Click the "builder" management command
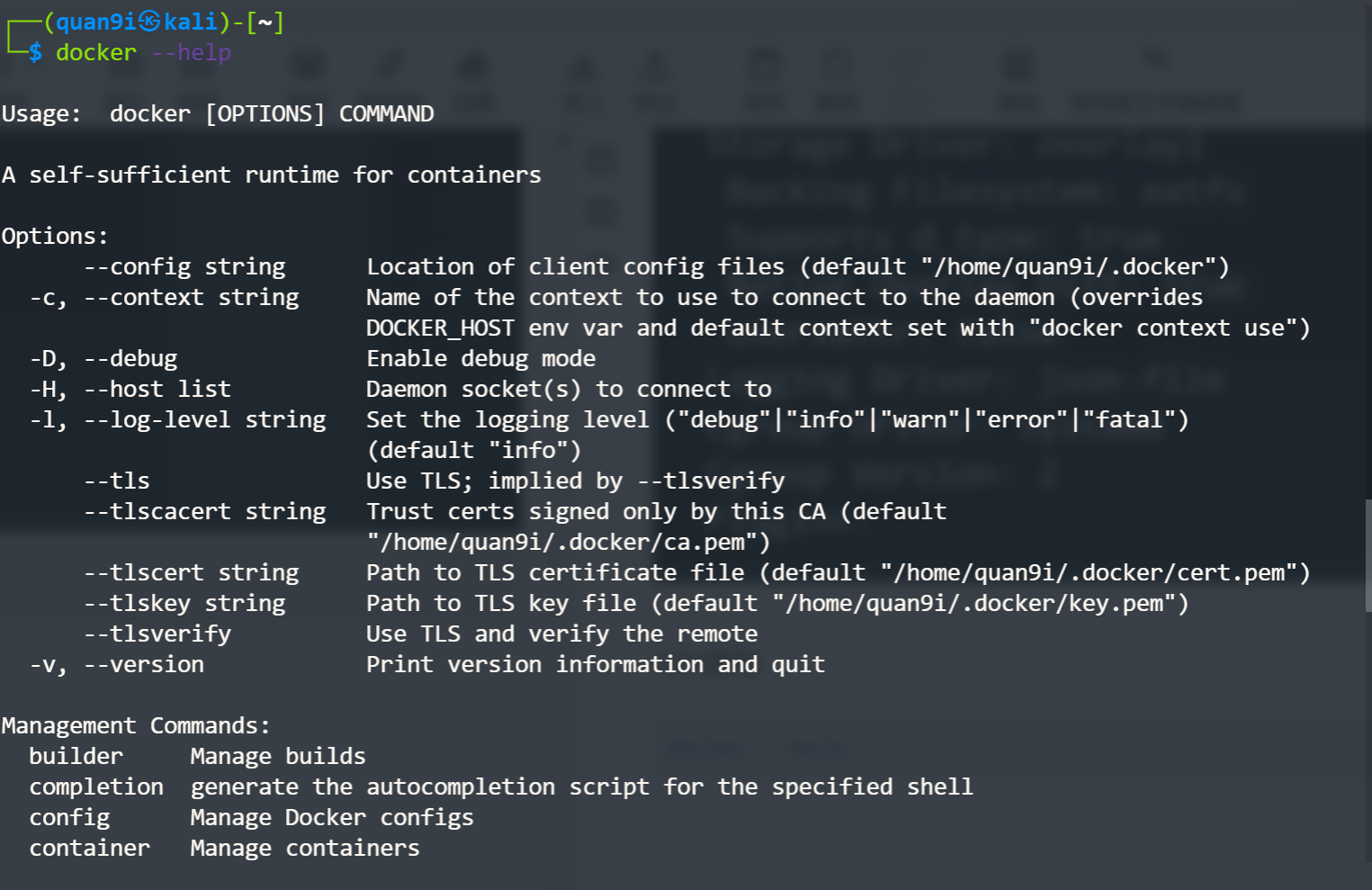The width and height of the screenshot is (1372, 890). pyautogui.click(x=76, y=757)
